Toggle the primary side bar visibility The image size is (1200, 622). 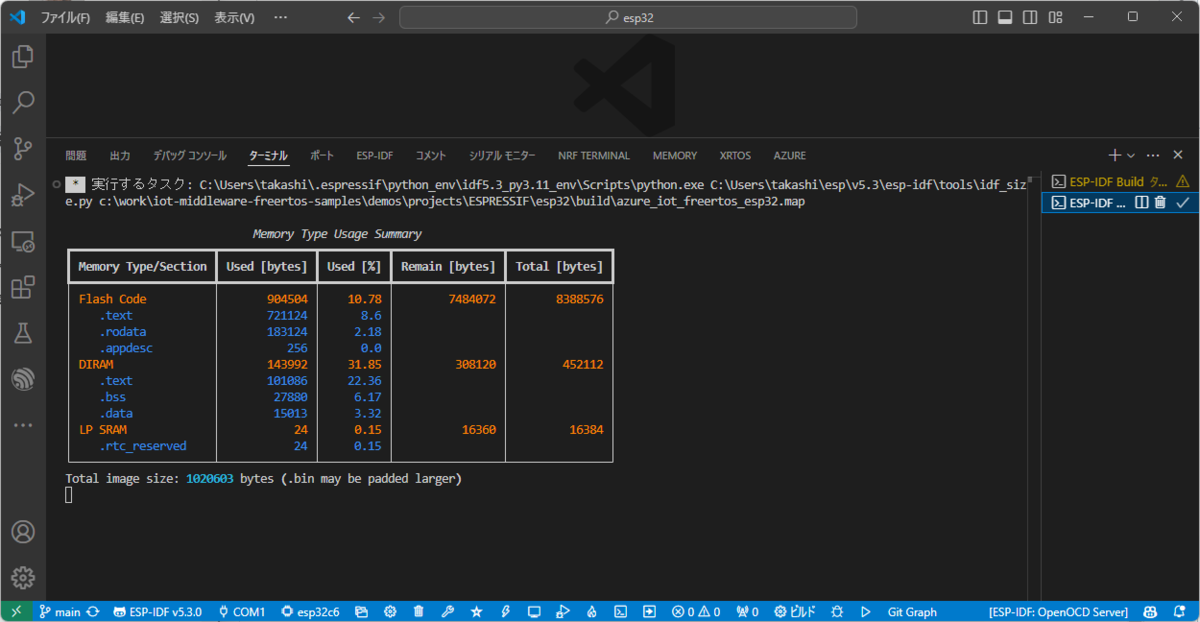pos(979,17)
